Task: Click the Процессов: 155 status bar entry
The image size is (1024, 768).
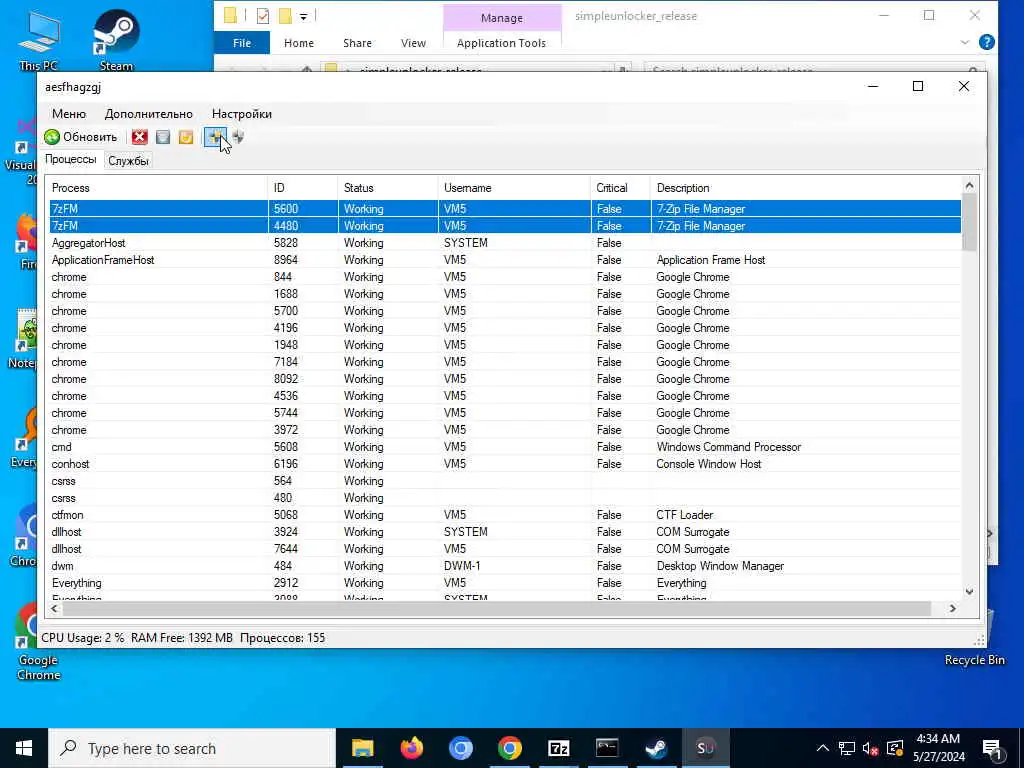Action: point(282,637)
